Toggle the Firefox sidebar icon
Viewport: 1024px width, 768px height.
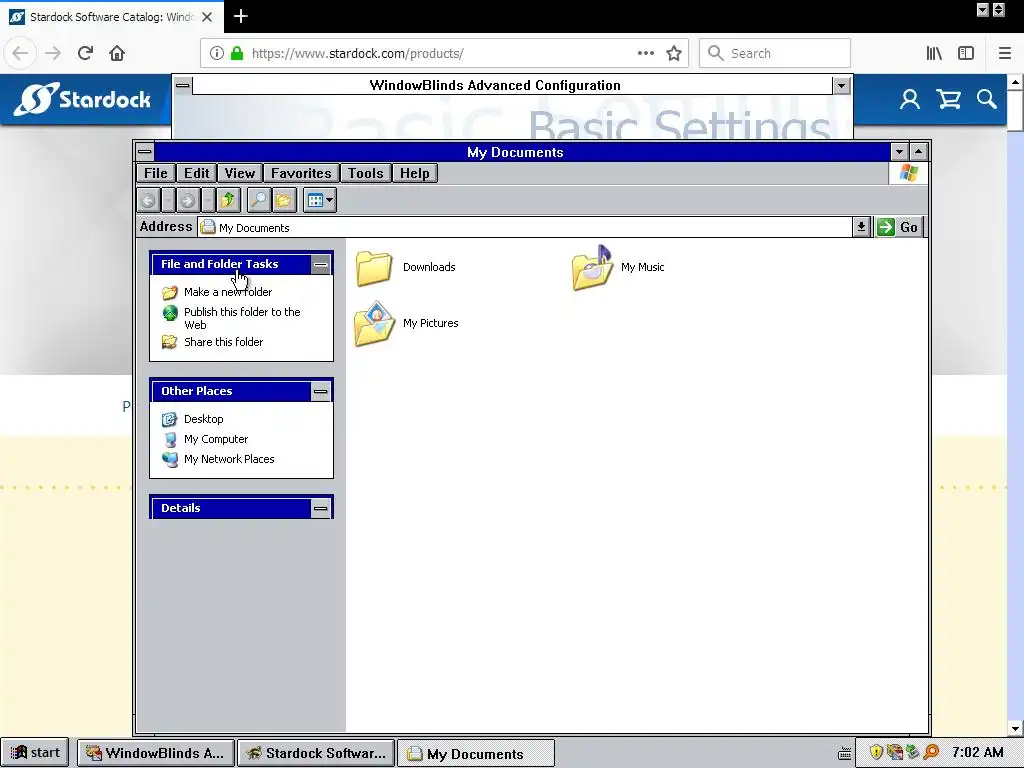pyautogui.click(x=966, y=54)
